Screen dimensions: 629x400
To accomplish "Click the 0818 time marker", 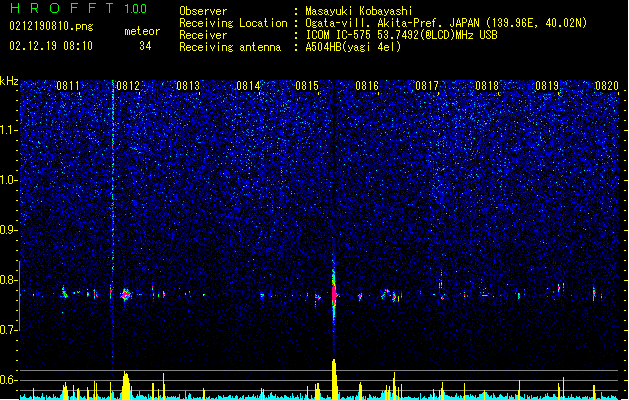I will (x=487, y=86).
